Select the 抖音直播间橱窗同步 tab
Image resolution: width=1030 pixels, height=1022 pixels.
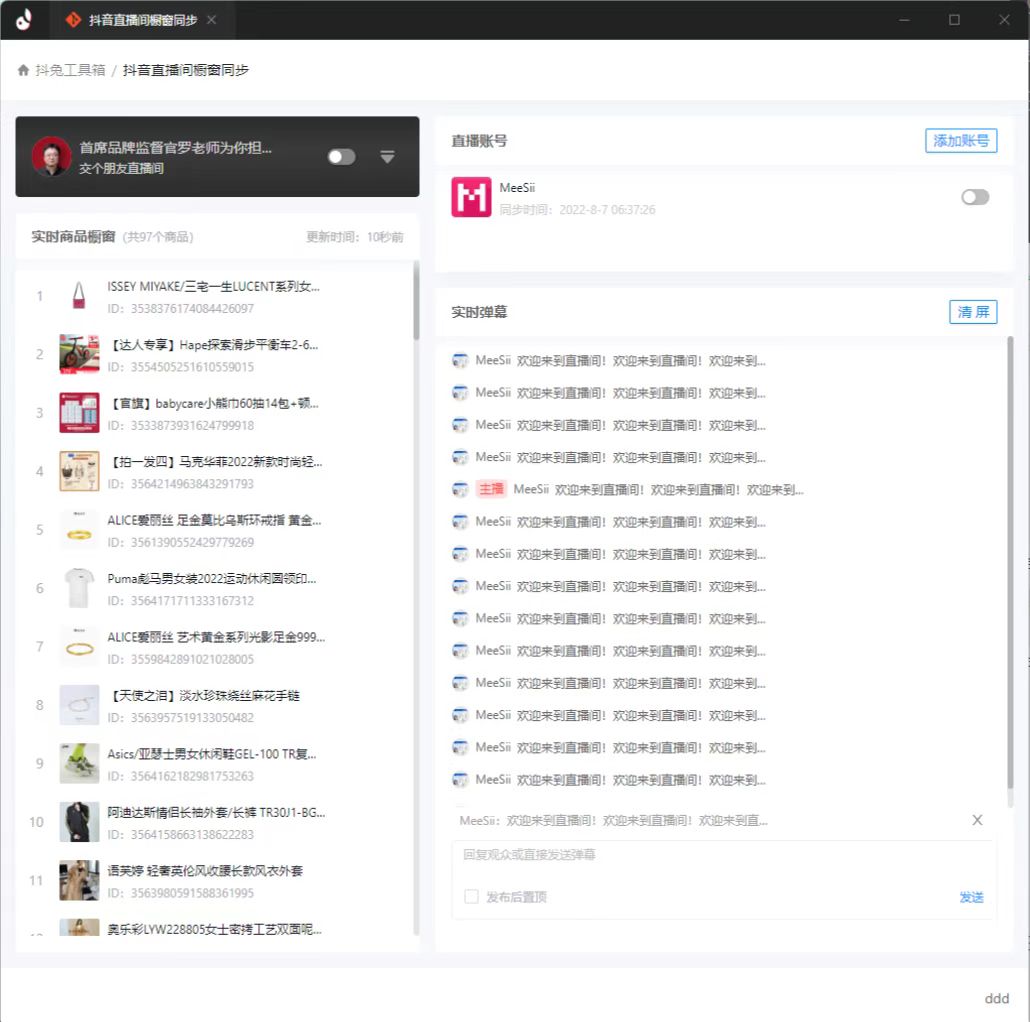143,20
